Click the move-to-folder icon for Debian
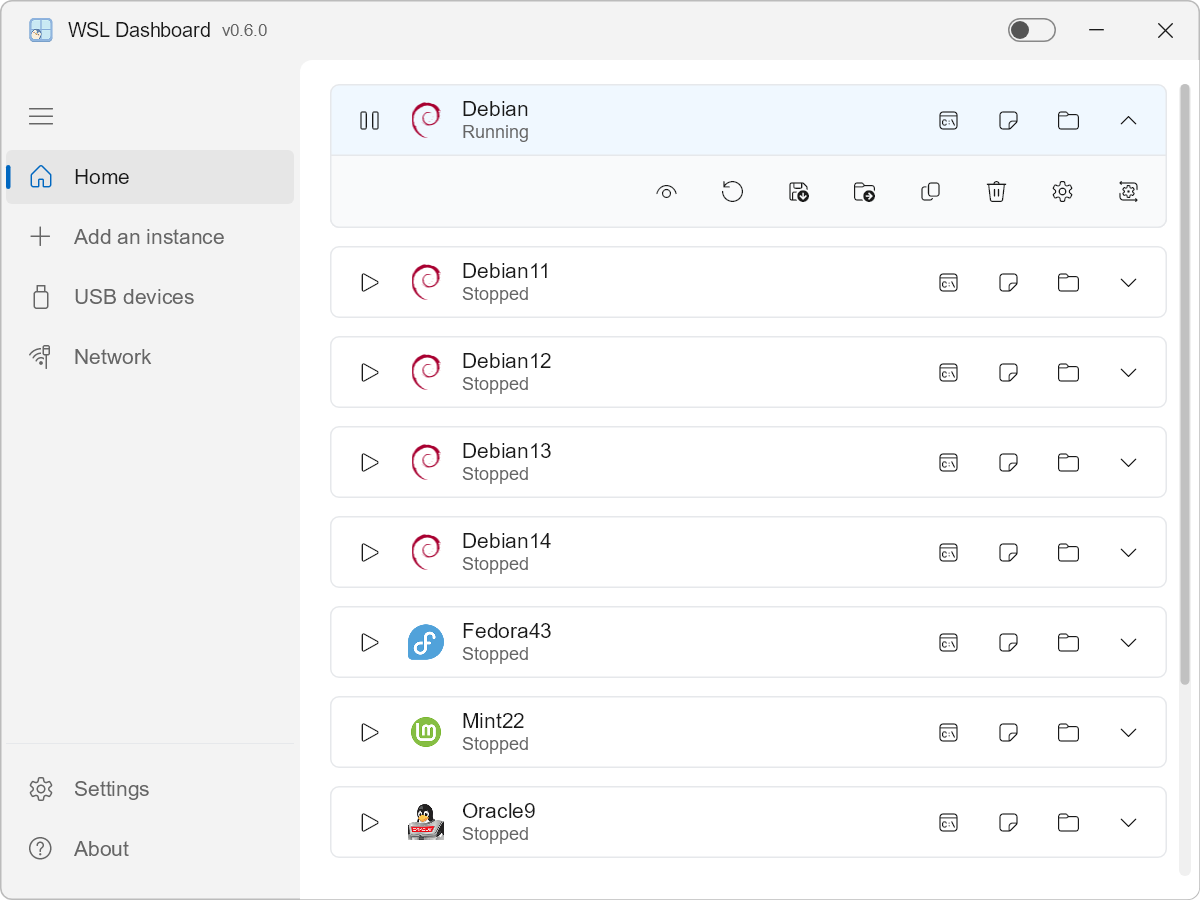 coord(864,191)
